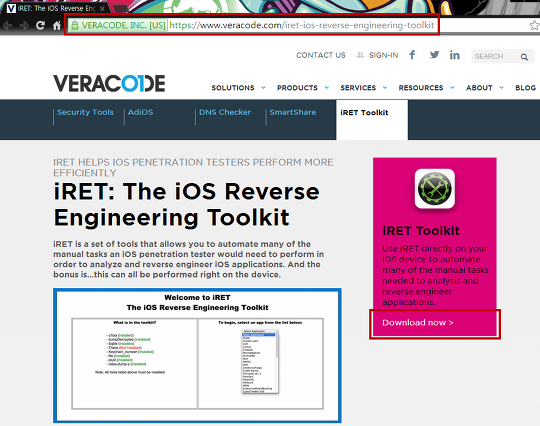Reload the page with the refresh icon
Screen dimensions: 540x426
[40, 25]
